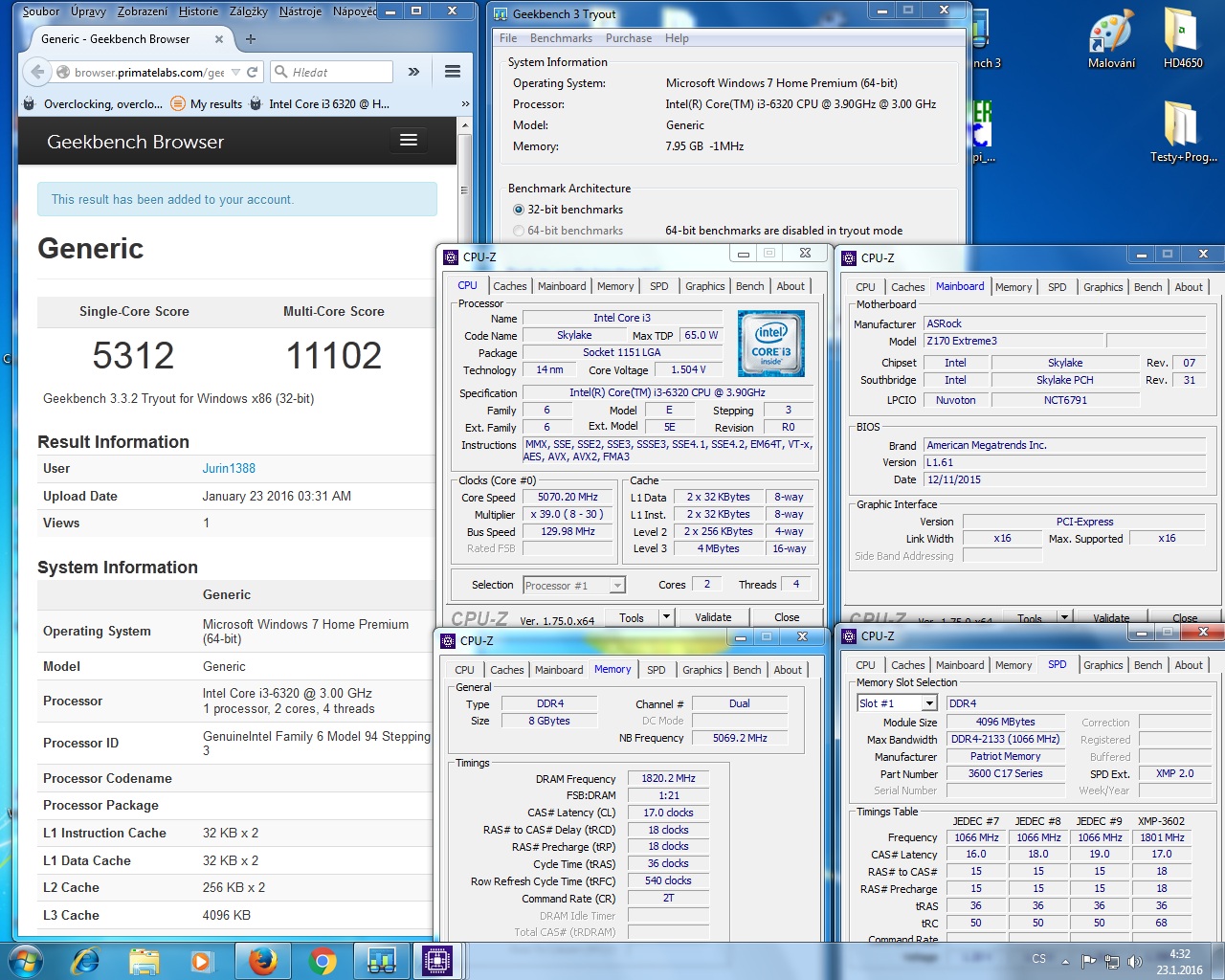Switch to Geekbench in the taskbar

382,961
